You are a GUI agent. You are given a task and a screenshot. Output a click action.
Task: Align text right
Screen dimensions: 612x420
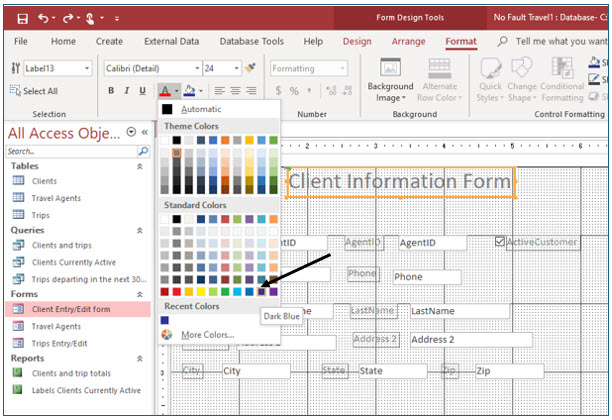(x=251, y=91)
